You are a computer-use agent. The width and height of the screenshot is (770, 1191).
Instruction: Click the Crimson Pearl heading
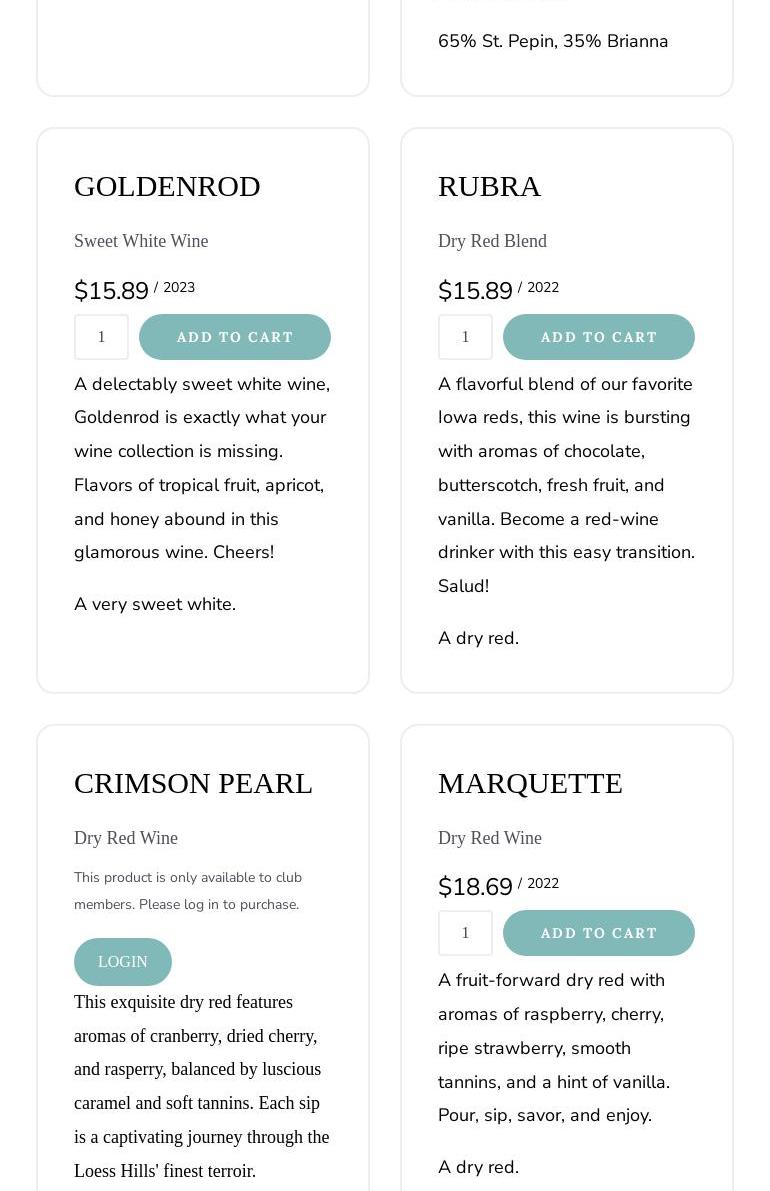tap(193, 783)
